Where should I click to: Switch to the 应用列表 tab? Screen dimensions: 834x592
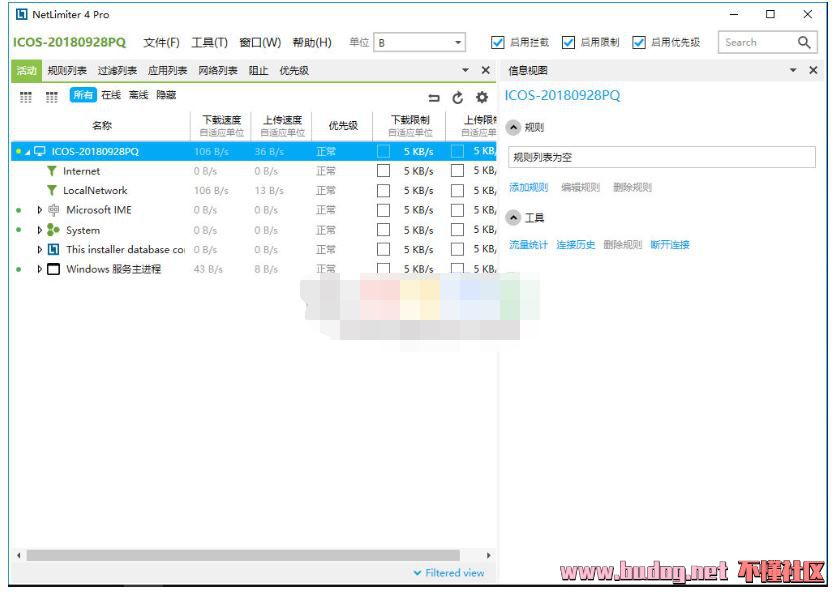pyautogui.click(x=168, y=70)
